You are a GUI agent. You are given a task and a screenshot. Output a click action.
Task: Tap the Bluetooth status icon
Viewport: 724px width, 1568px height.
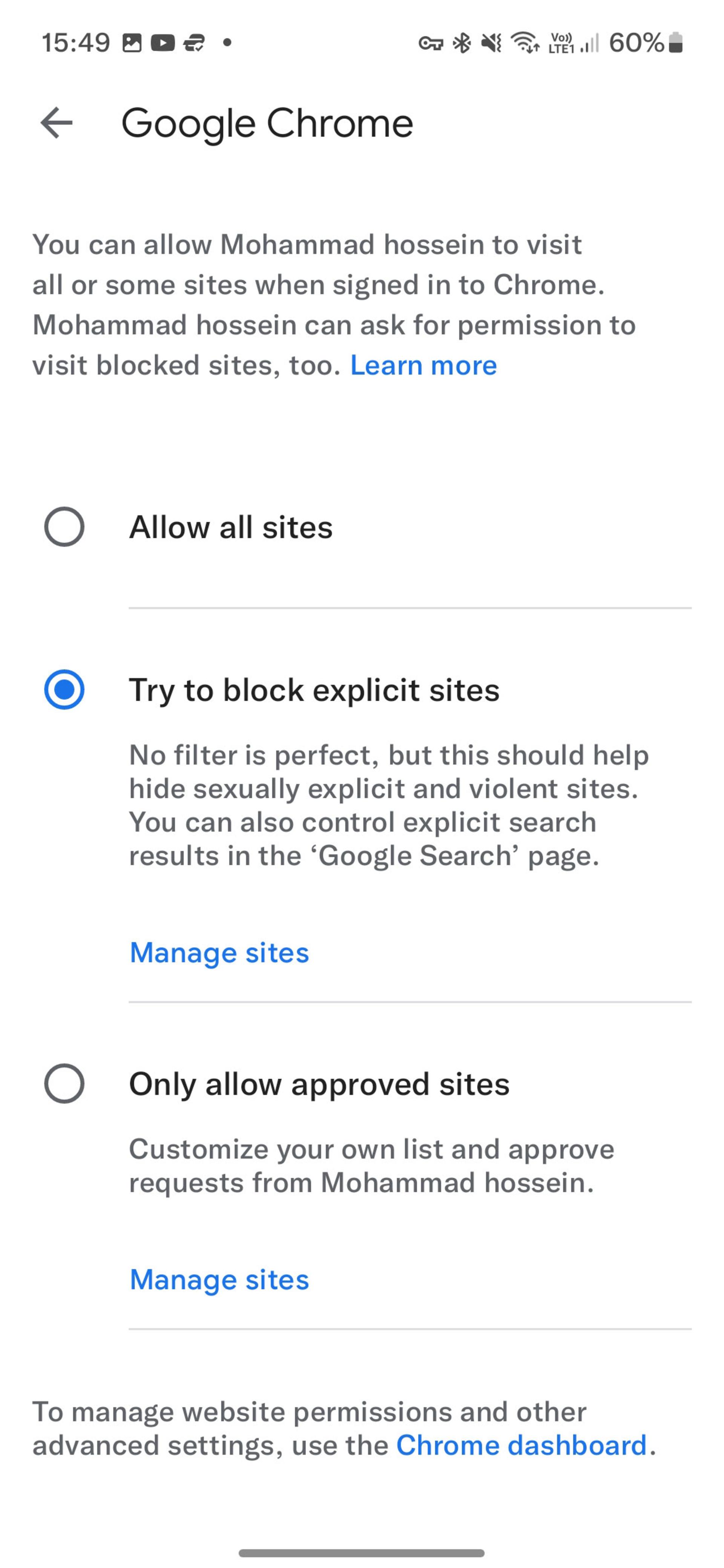463,43
